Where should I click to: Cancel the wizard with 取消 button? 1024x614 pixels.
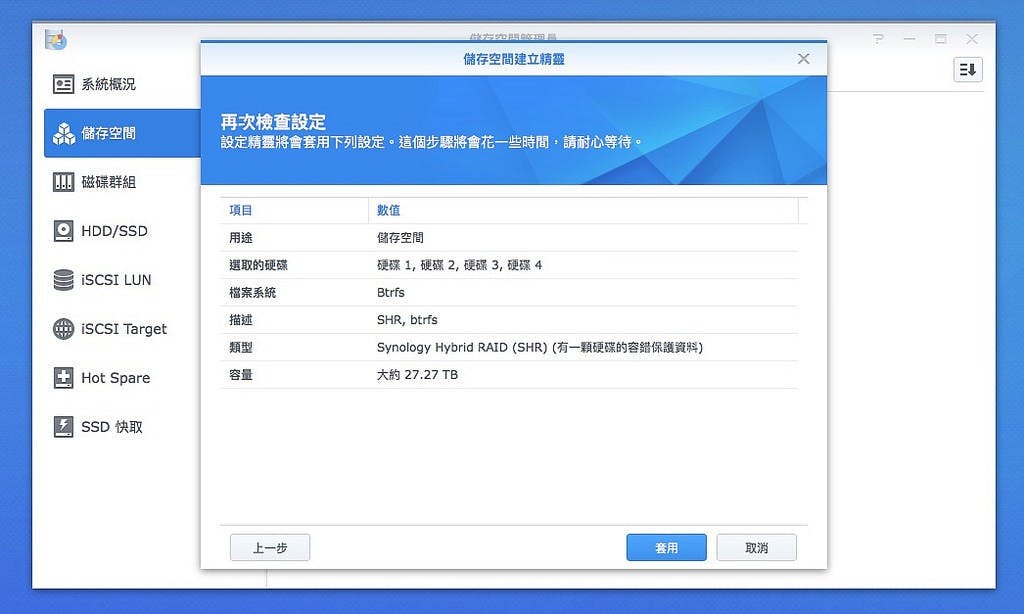click(756, 548)
